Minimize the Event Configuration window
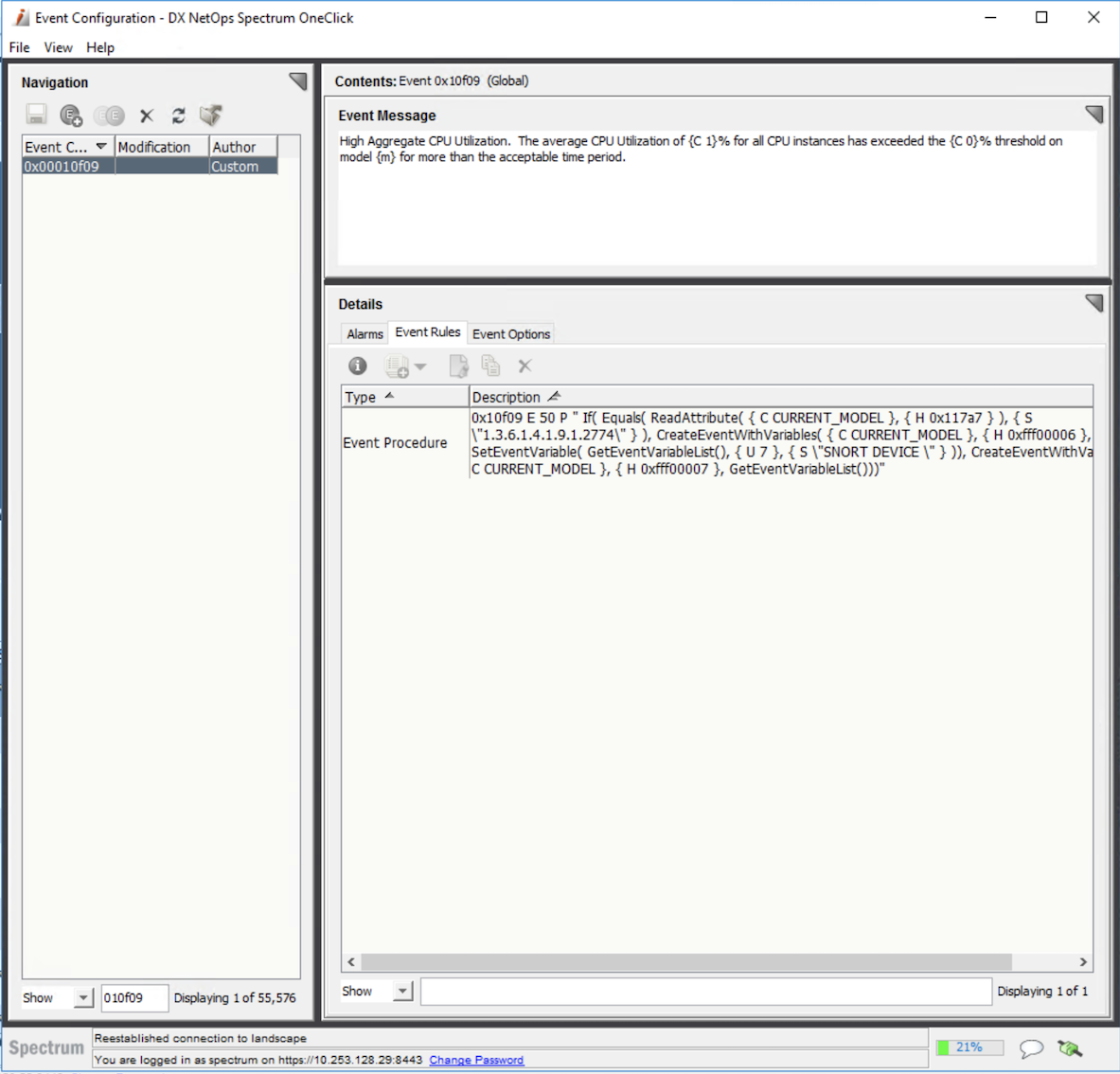Screen dimensions: 1120x1074 pos(990,17)
